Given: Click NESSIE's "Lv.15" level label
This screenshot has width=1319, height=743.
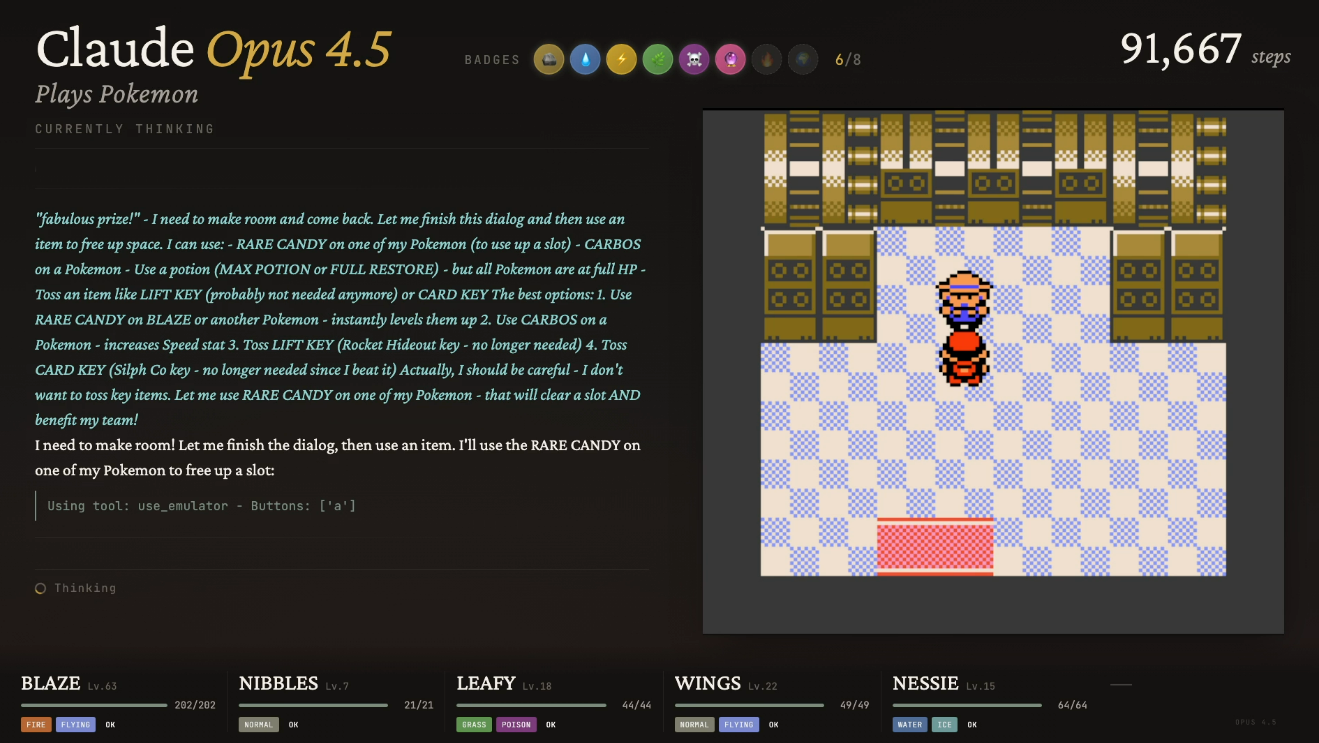Looking at the screenshot, I should [x=980, y=687].
